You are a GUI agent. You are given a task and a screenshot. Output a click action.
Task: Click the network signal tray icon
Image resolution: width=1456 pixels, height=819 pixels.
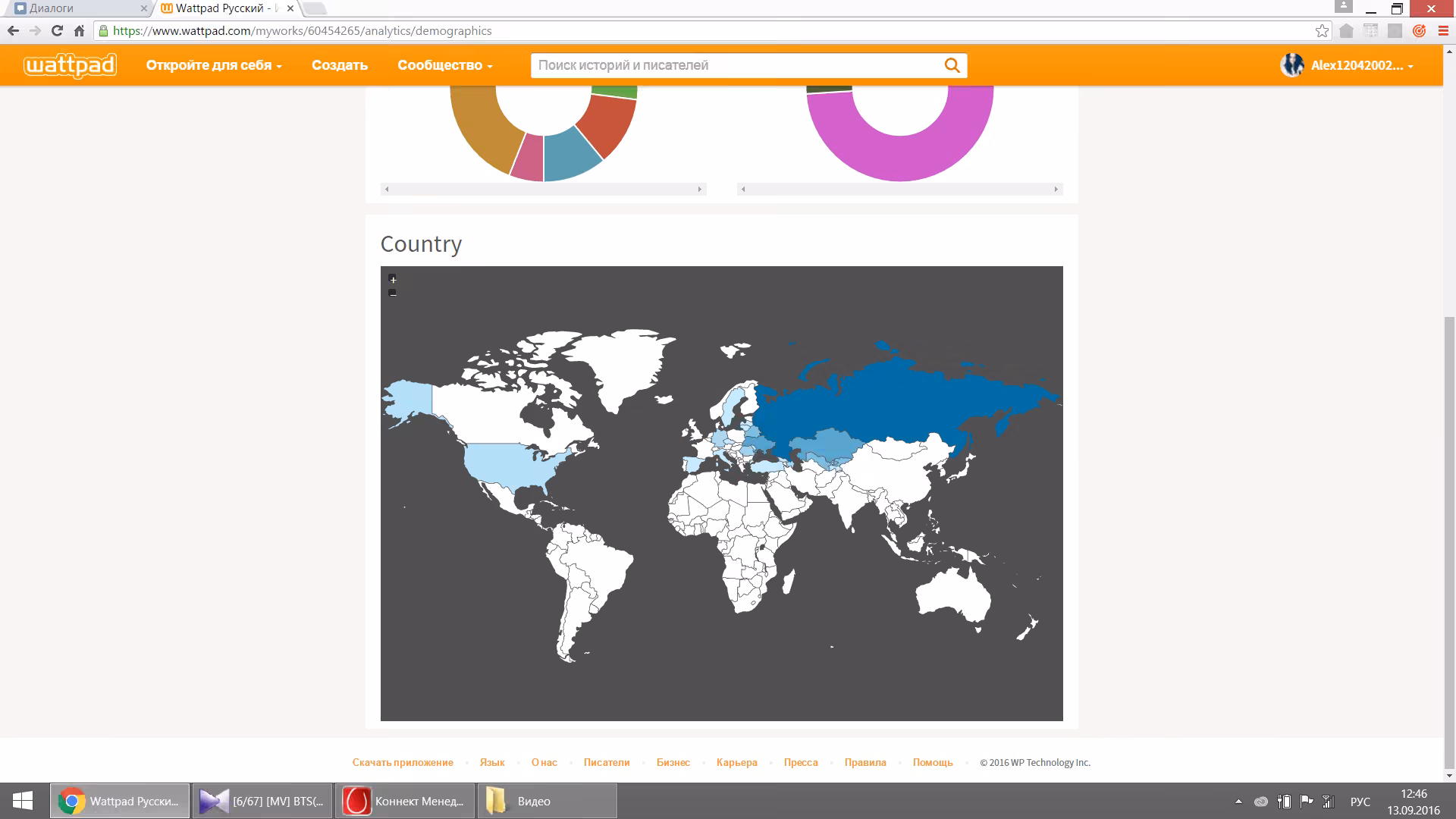point(1329,802)
